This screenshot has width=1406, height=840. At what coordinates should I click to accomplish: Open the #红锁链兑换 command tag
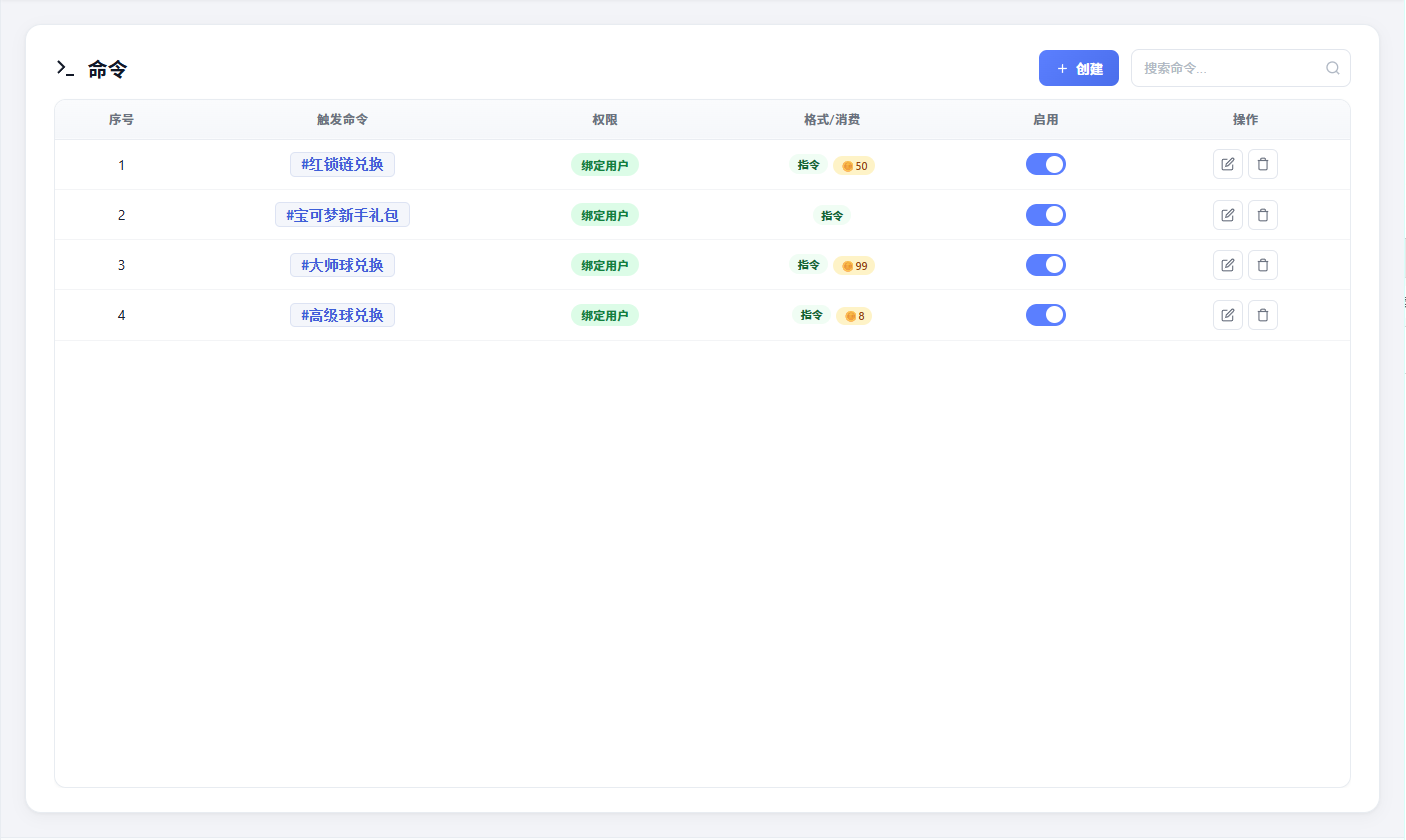(x=342, y=164)
